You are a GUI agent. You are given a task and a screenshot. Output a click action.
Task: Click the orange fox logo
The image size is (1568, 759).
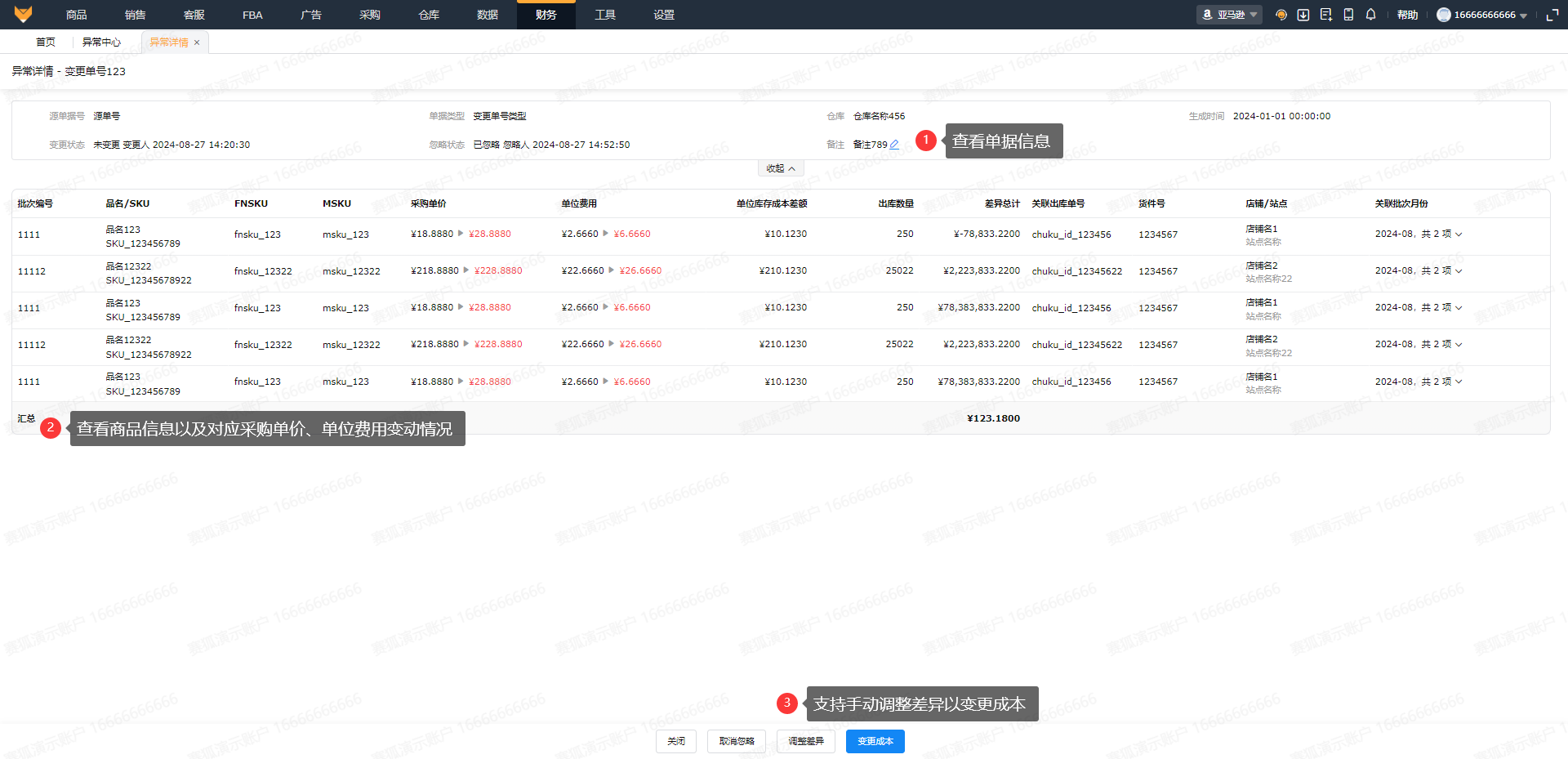pos(24,14)
